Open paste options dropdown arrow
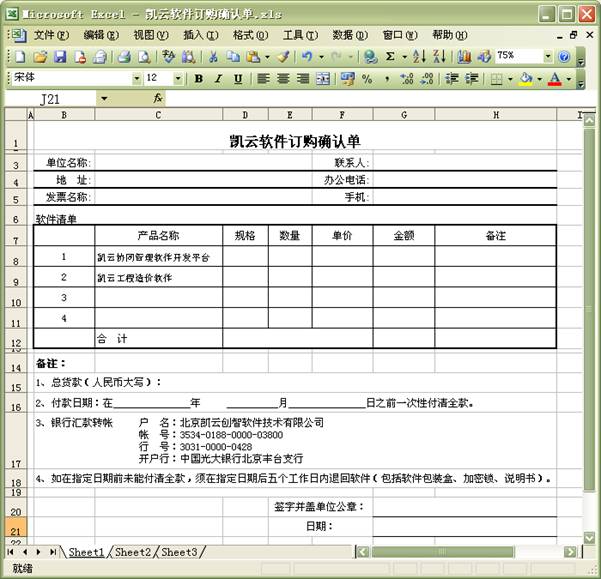This screenshot has height=579, width=601. (x=267, y=57)
